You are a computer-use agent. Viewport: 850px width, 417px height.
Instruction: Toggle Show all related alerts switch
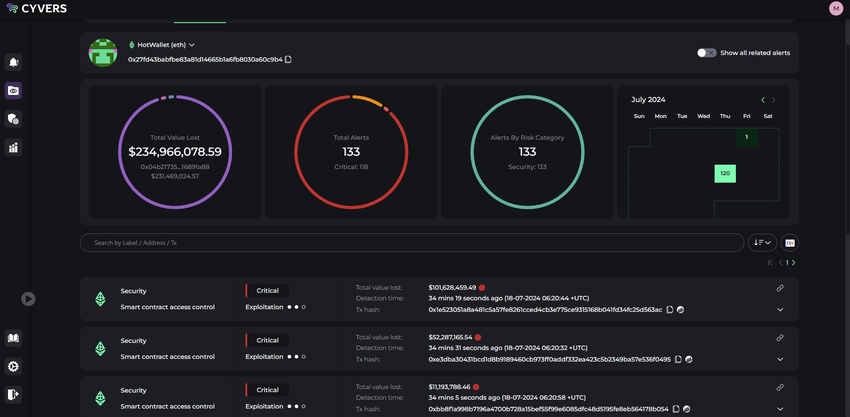[707, 52]
